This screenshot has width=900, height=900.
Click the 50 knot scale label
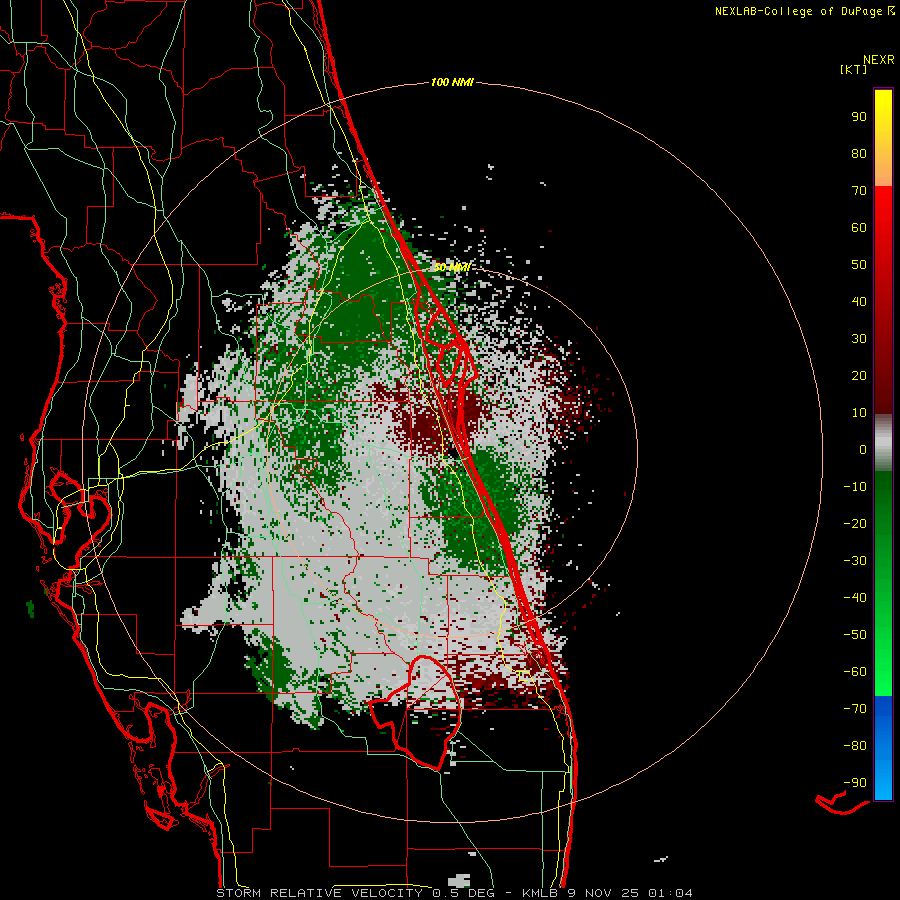point(859,265)
